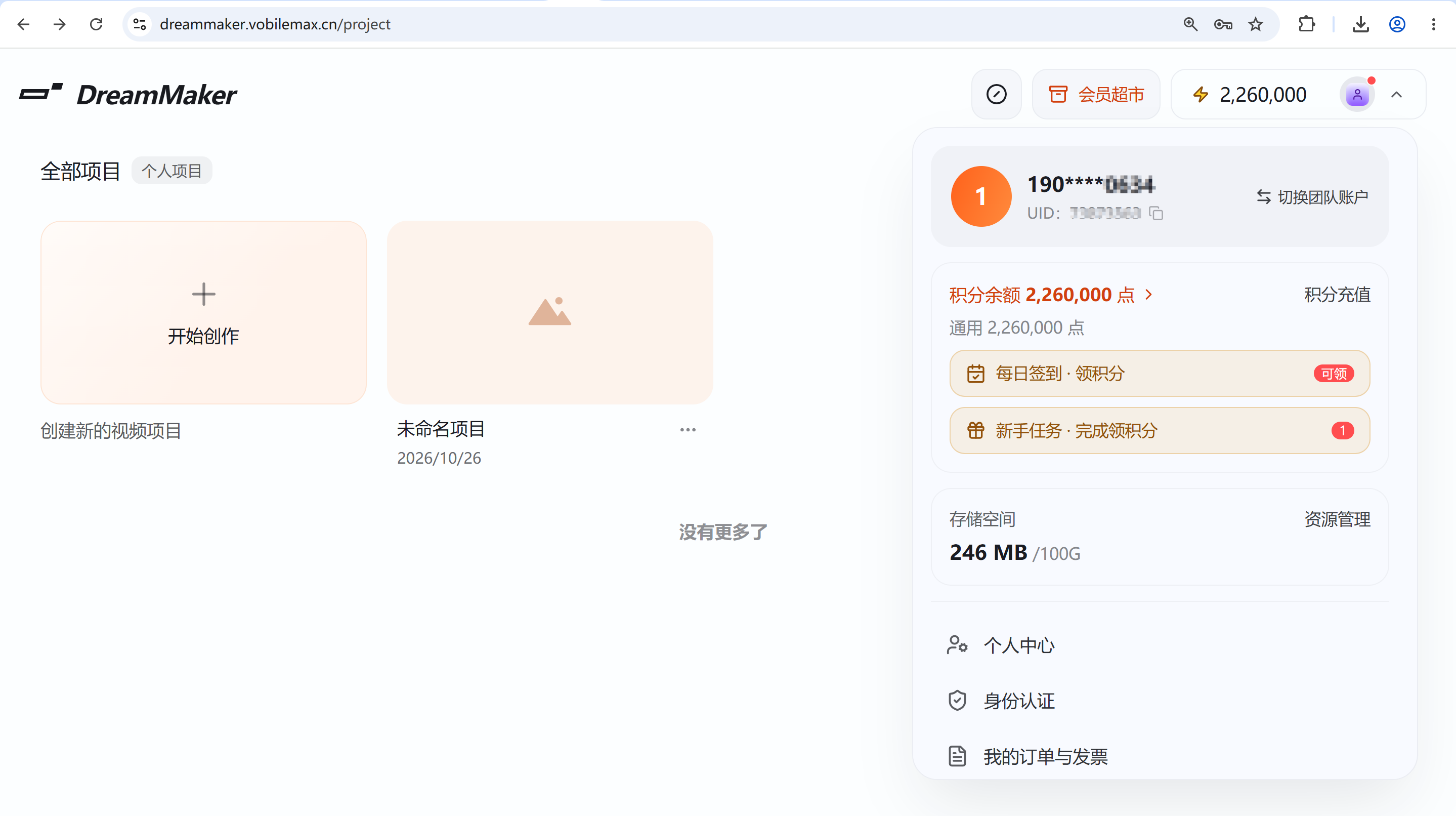Image resolution: width=1456 pixels, height=816 pixels.
Task: Open the saved passwords key icon
Action: (1223, 24)
